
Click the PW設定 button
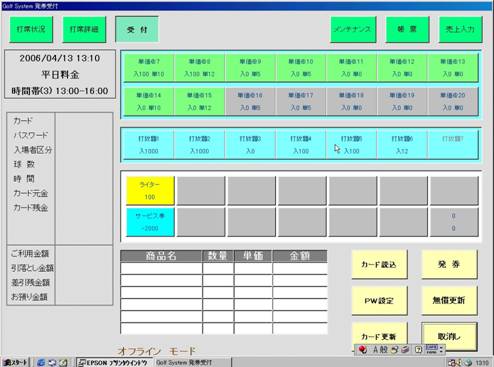(x=379, y=301)
